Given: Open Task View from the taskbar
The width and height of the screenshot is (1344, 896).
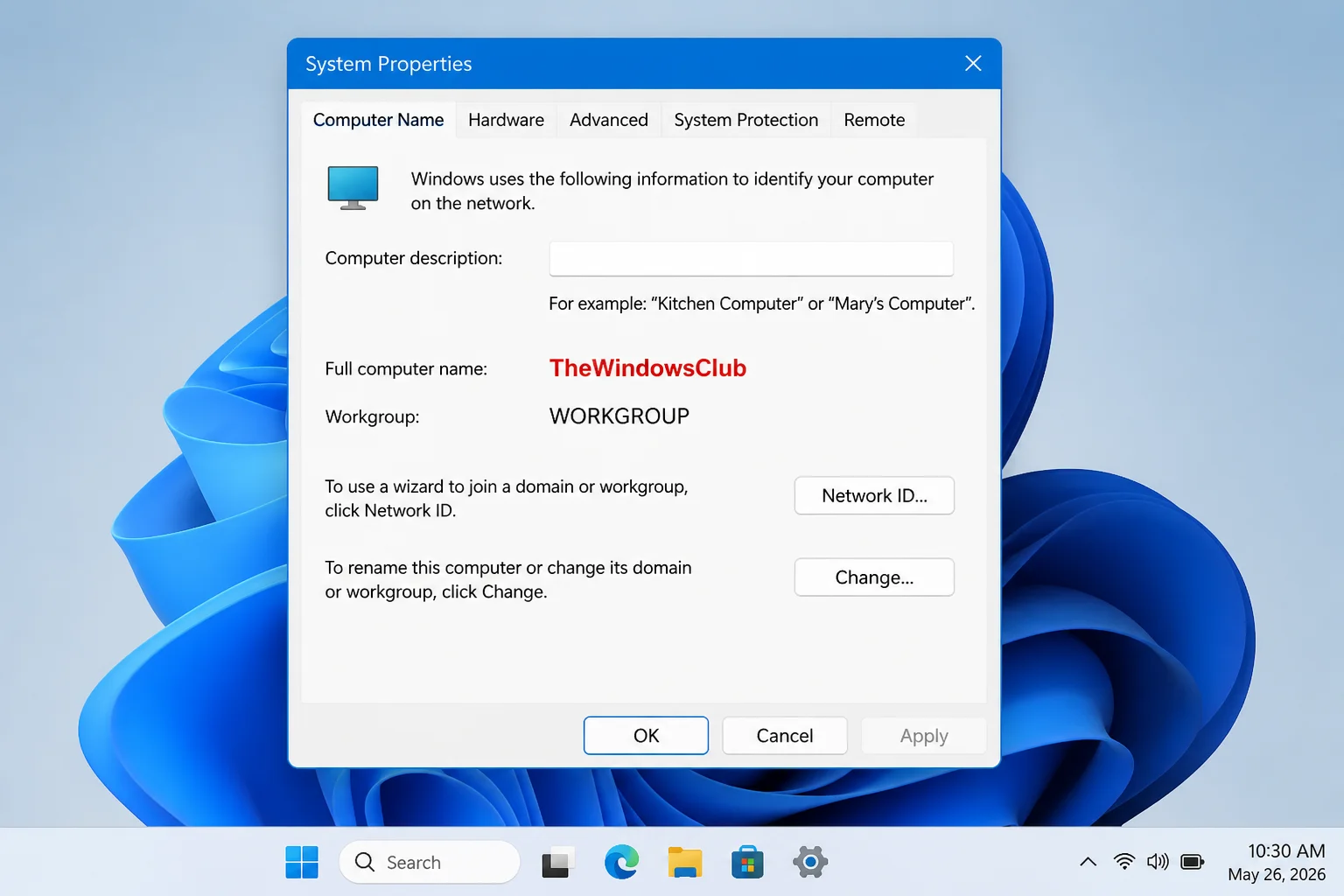Looking at the screenshot, I should 556,863.
